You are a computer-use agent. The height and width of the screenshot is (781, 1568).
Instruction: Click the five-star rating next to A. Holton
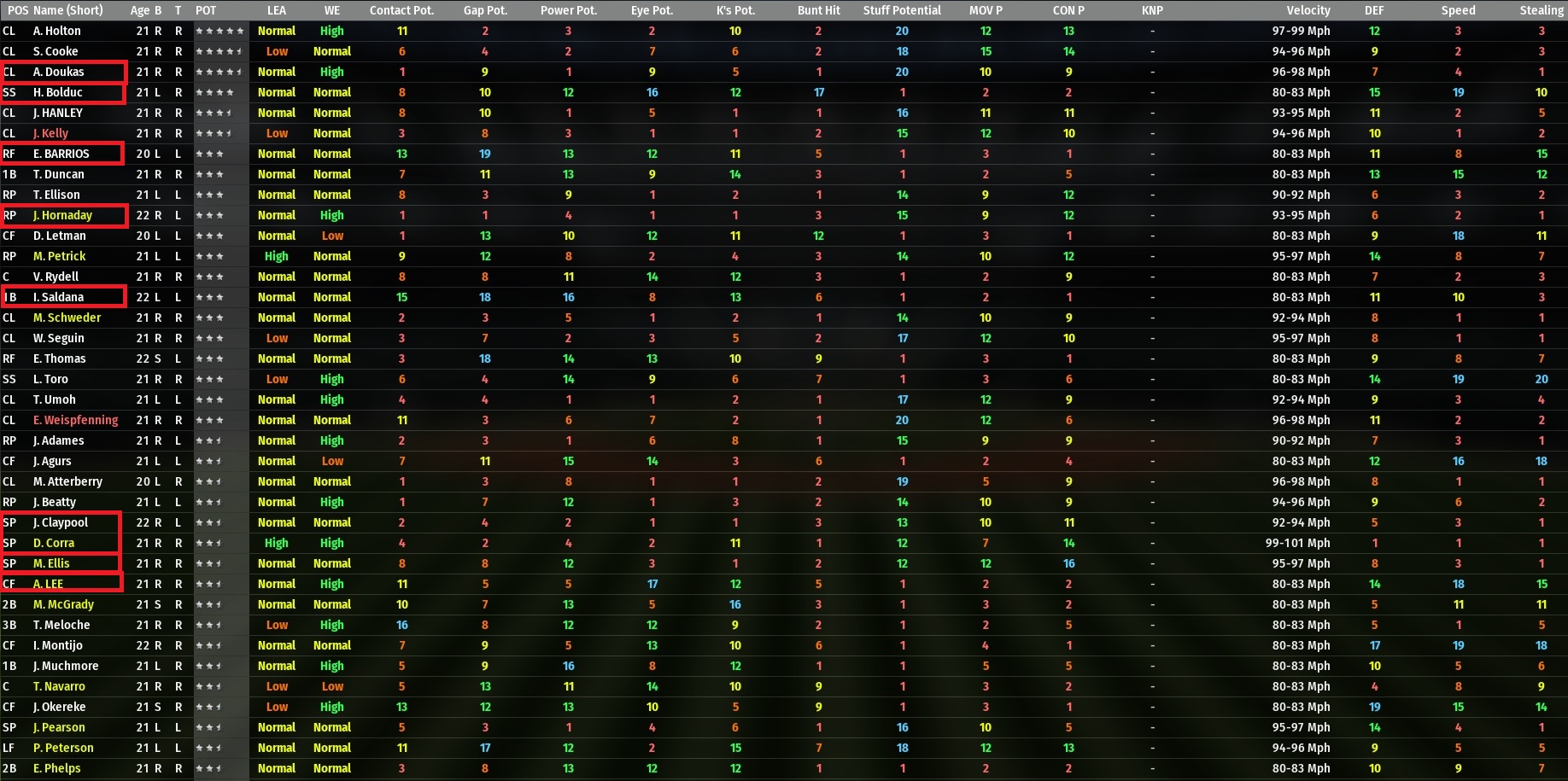click(x=219, y=31)
